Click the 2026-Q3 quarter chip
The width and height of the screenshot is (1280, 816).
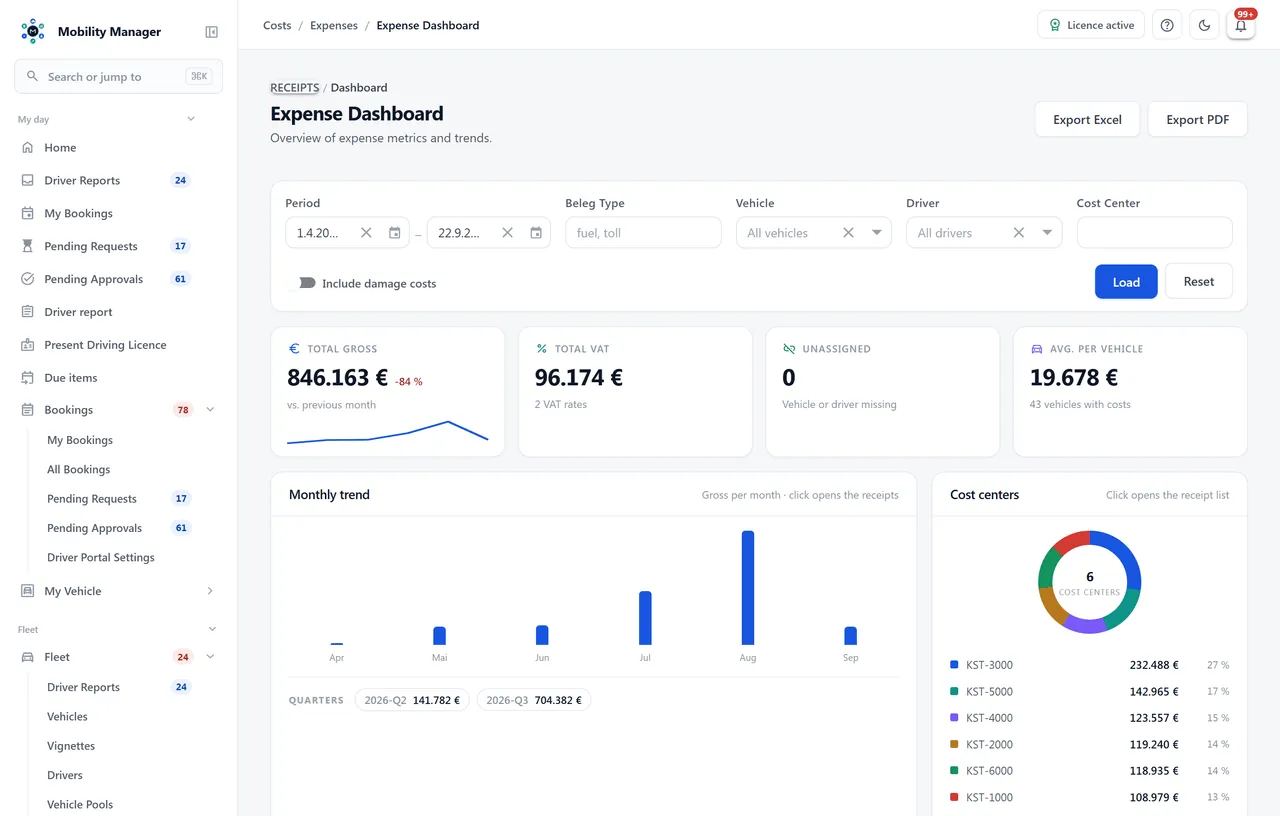tap(534, 700)
